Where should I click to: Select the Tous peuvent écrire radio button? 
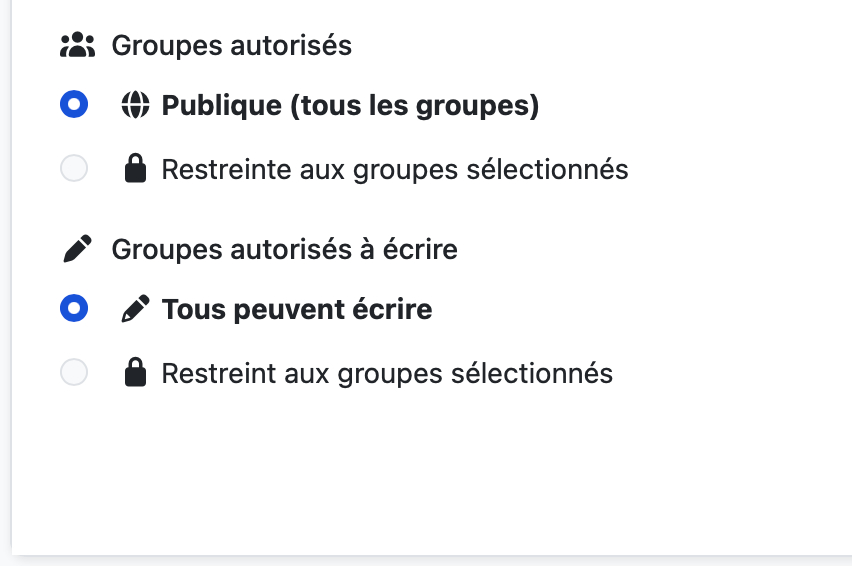pos(74,309)
